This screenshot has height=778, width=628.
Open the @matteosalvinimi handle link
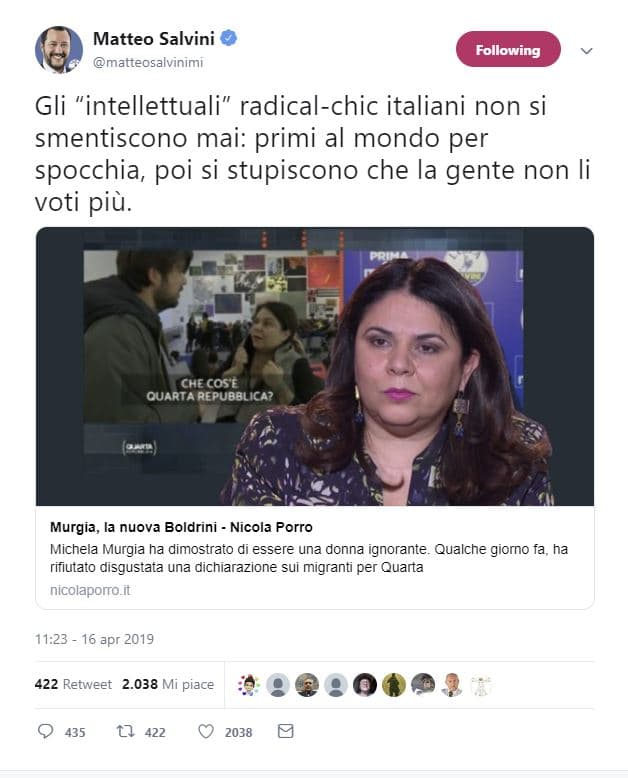tap(148, 63)
